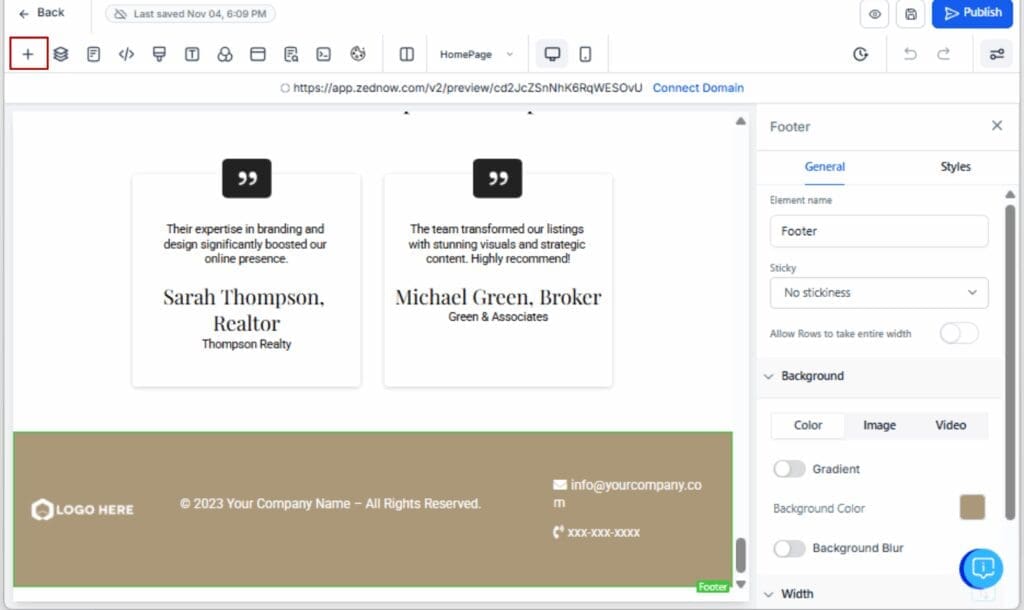Screen dimensions: 1024x610
Task: Open the Sticky No stickiness dropdown
Action: tap(878, 292)
